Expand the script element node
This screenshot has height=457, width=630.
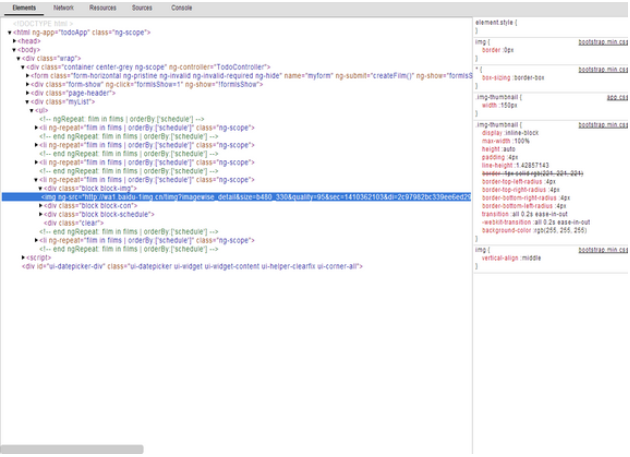click(x=24, y=258)
